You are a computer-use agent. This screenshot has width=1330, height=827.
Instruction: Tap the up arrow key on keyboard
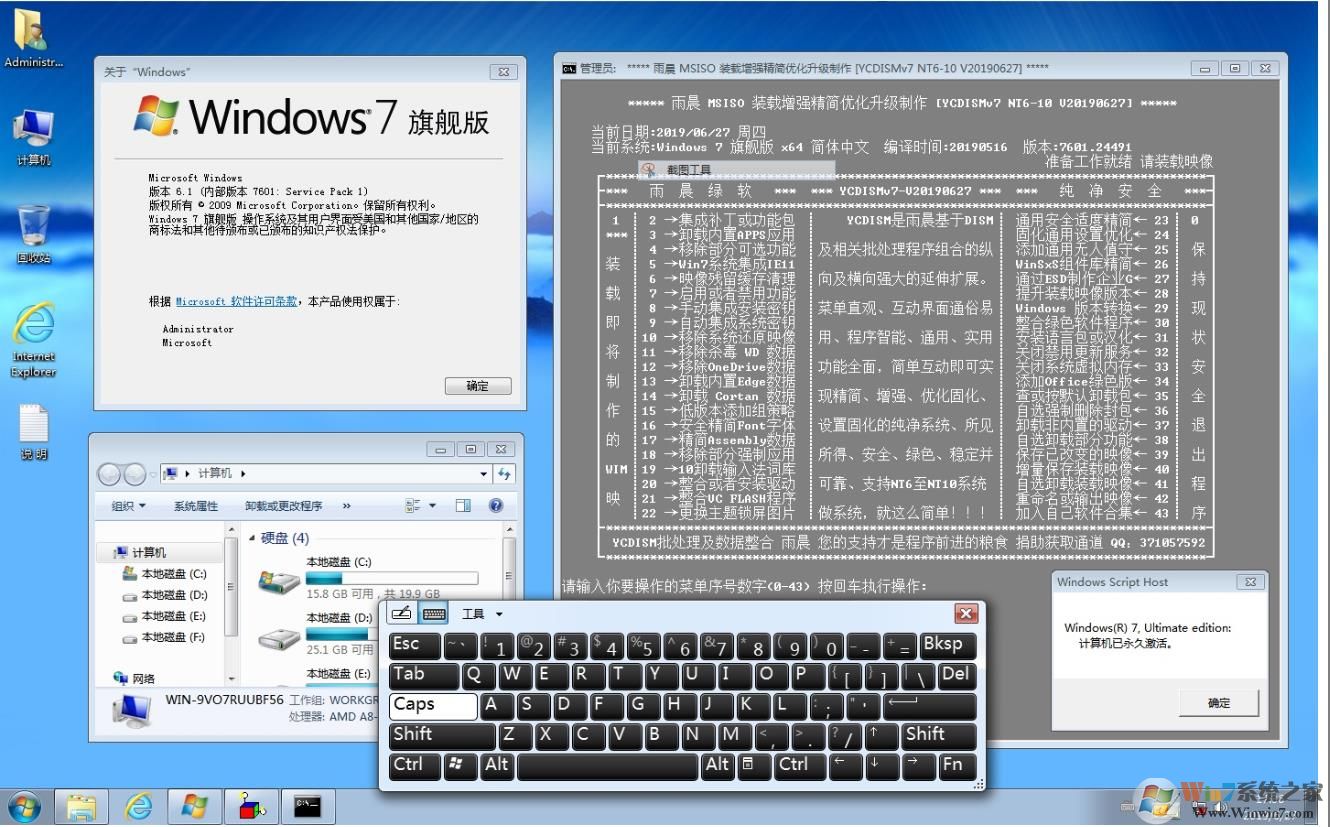pyautogui.click(x=881, y=735)
